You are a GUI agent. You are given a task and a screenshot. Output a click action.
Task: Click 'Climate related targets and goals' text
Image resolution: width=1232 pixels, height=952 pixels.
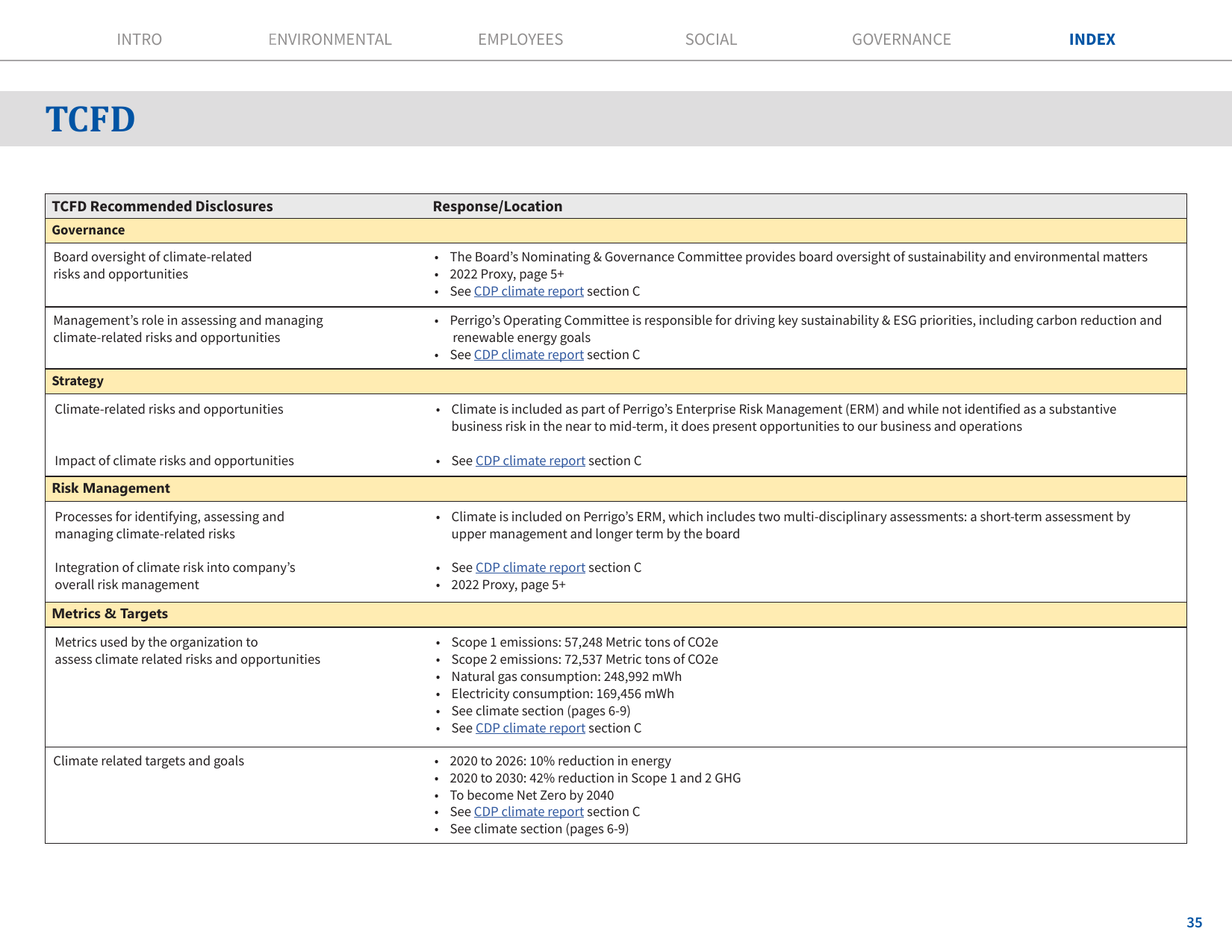149,761
